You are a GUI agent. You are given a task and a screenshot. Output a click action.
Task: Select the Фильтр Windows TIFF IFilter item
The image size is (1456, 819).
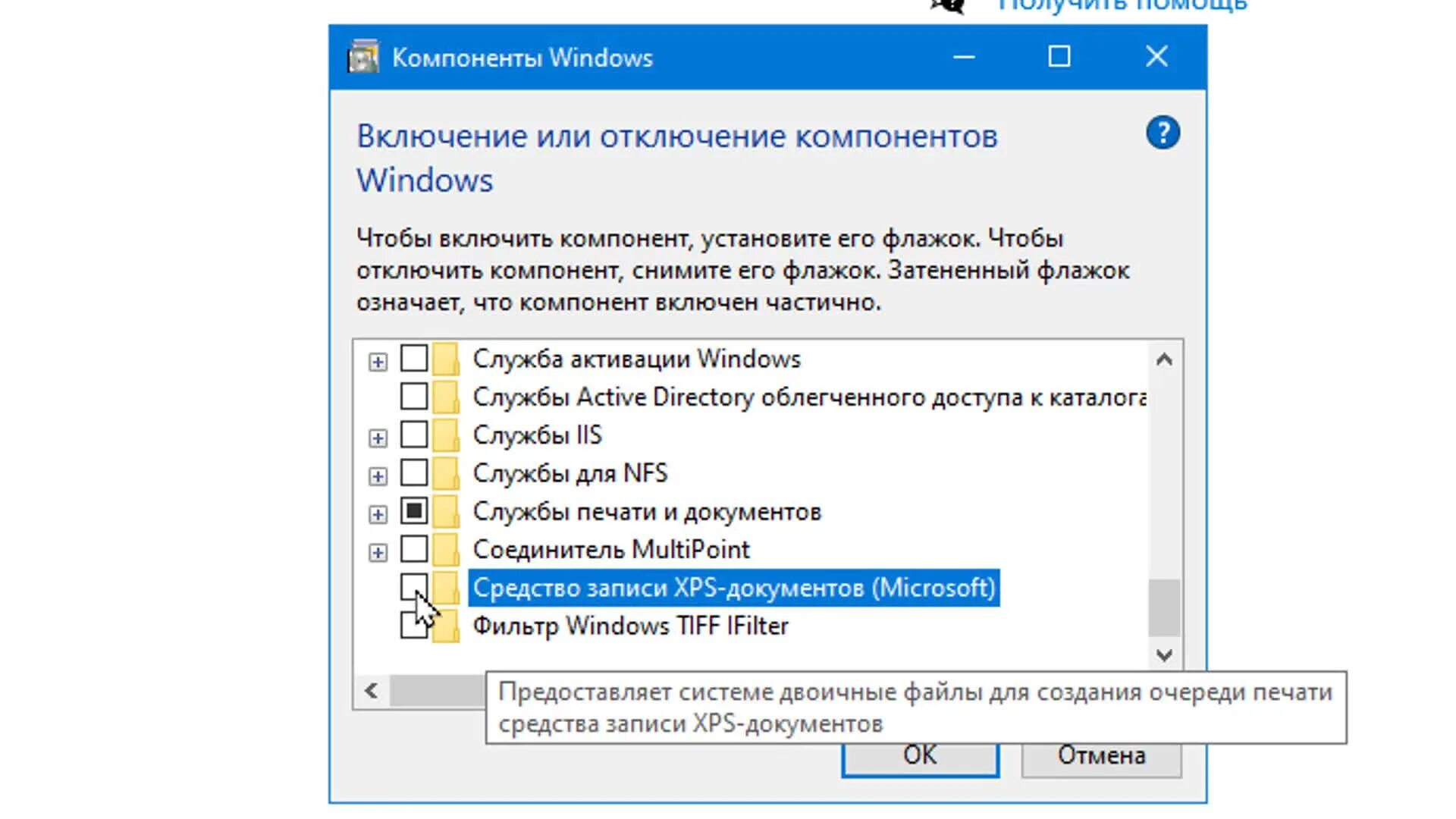630,626
